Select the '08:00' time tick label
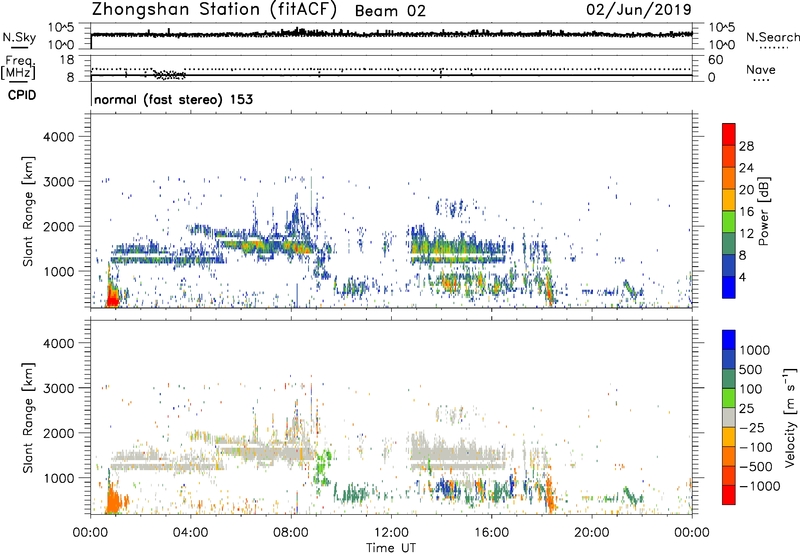800x554 pixels. [291, 533]
